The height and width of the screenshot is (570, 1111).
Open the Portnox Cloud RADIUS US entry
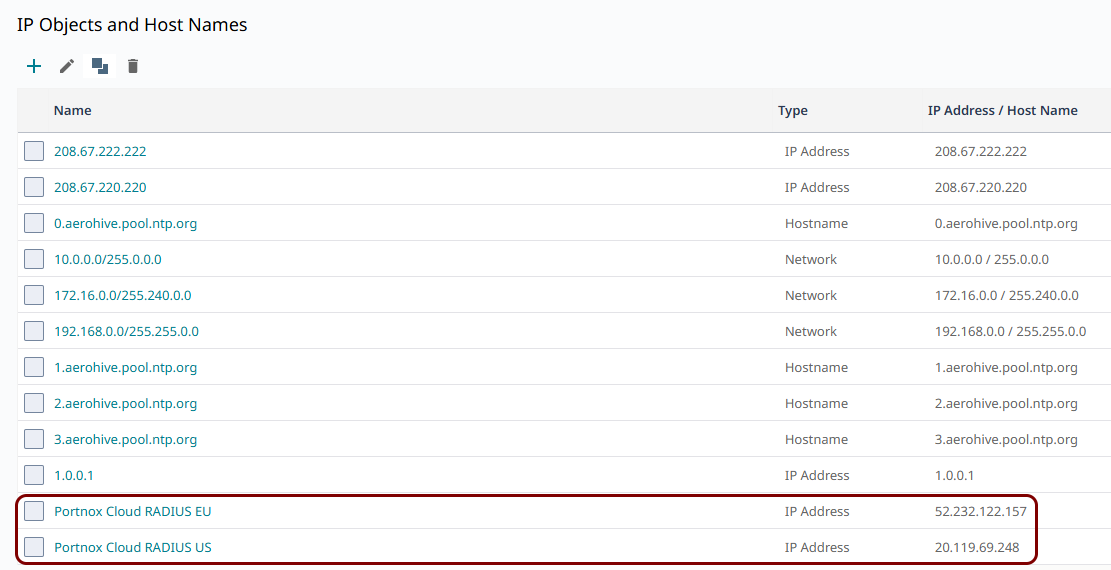coord(132,547)
